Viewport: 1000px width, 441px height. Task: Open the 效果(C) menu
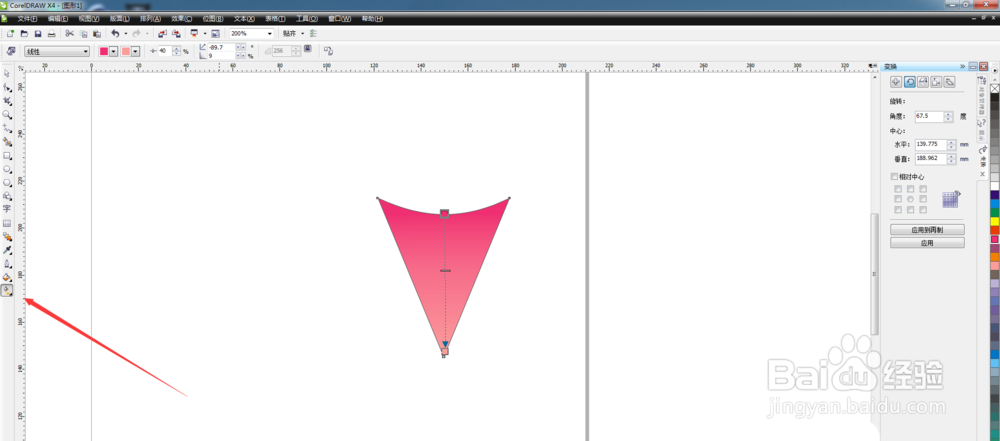(182, 19)
